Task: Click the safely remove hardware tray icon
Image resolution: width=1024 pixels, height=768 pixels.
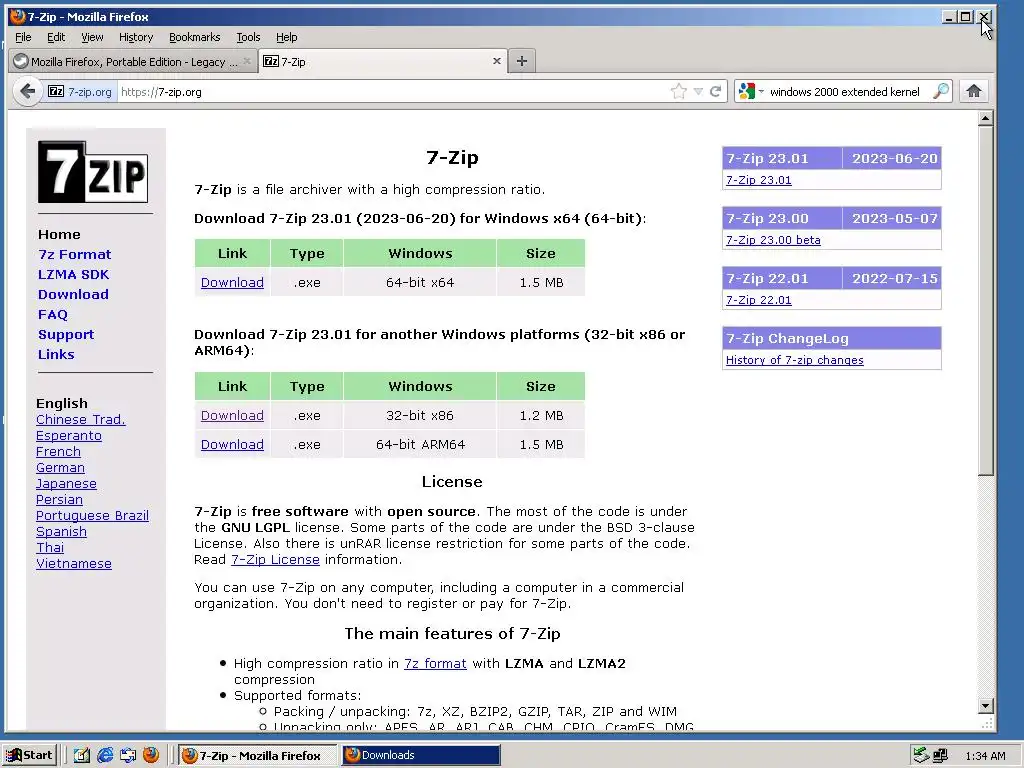Action: [x=921, y=756]
